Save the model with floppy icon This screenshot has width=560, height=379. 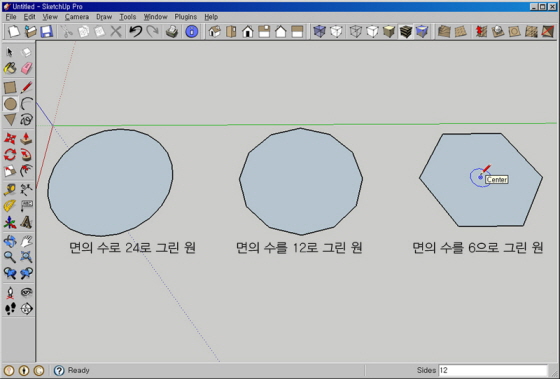pos(46,32)
